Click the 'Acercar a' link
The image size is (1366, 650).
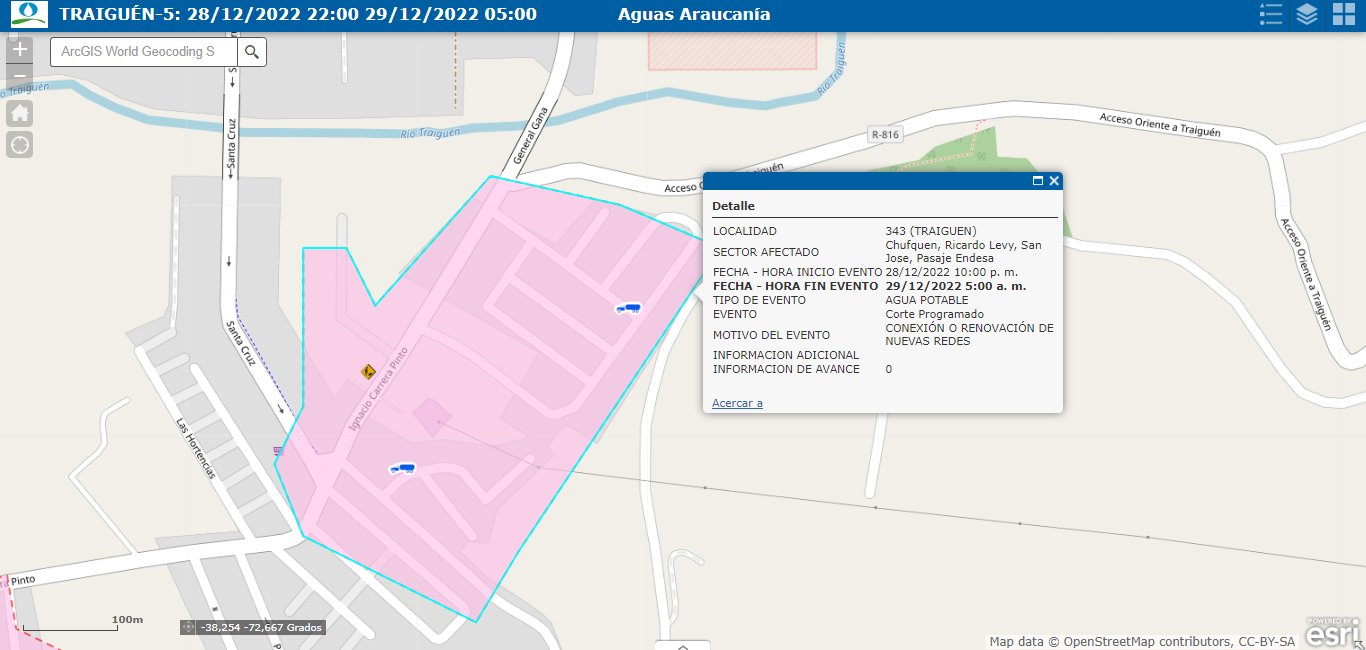(x=737, y=403)
